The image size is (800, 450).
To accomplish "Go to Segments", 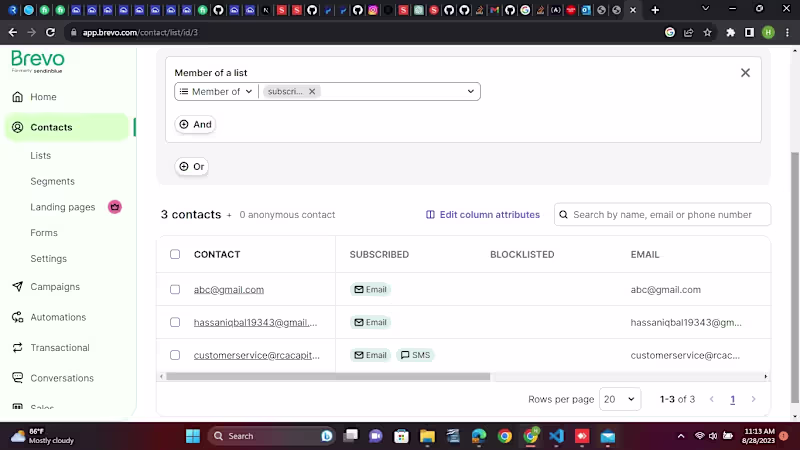I will 52,181.
